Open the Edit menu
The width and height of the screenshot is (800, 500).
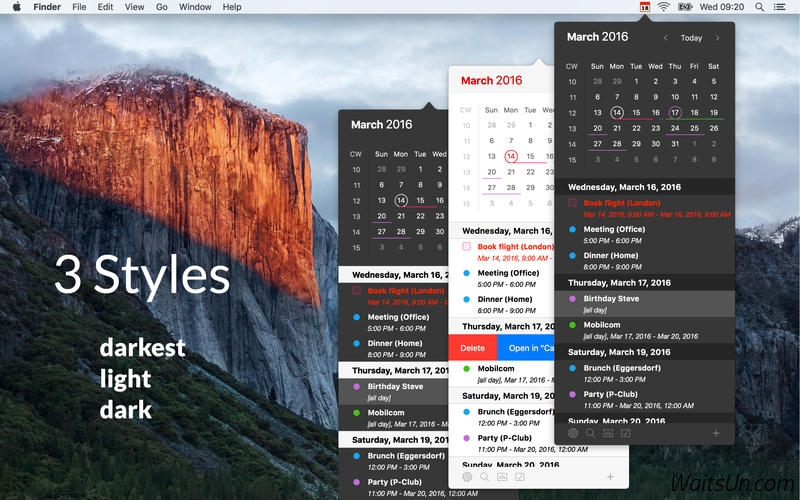106,7
